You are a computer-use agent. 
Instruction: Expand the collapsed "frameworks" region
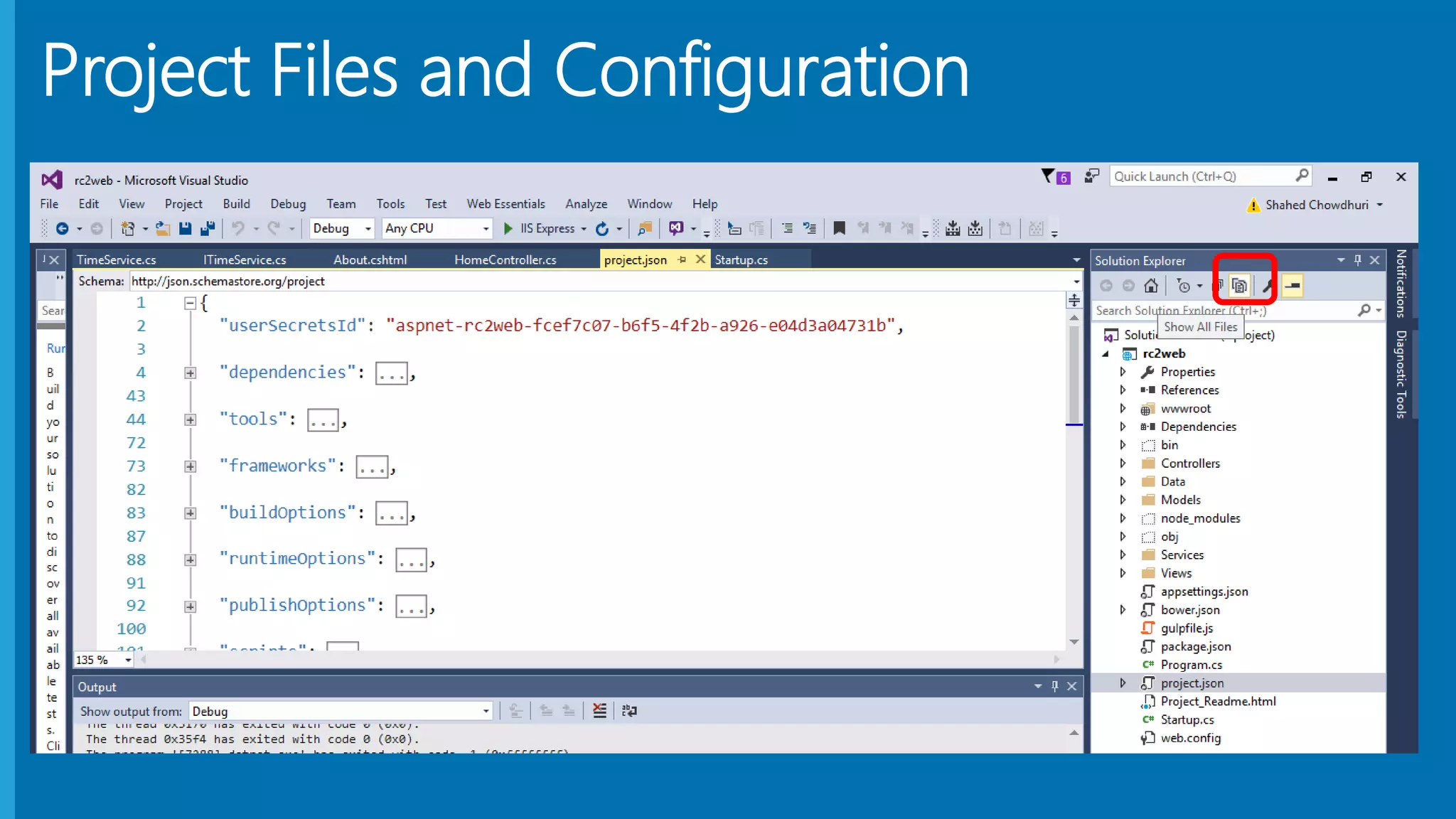click(x=190, y=467)
